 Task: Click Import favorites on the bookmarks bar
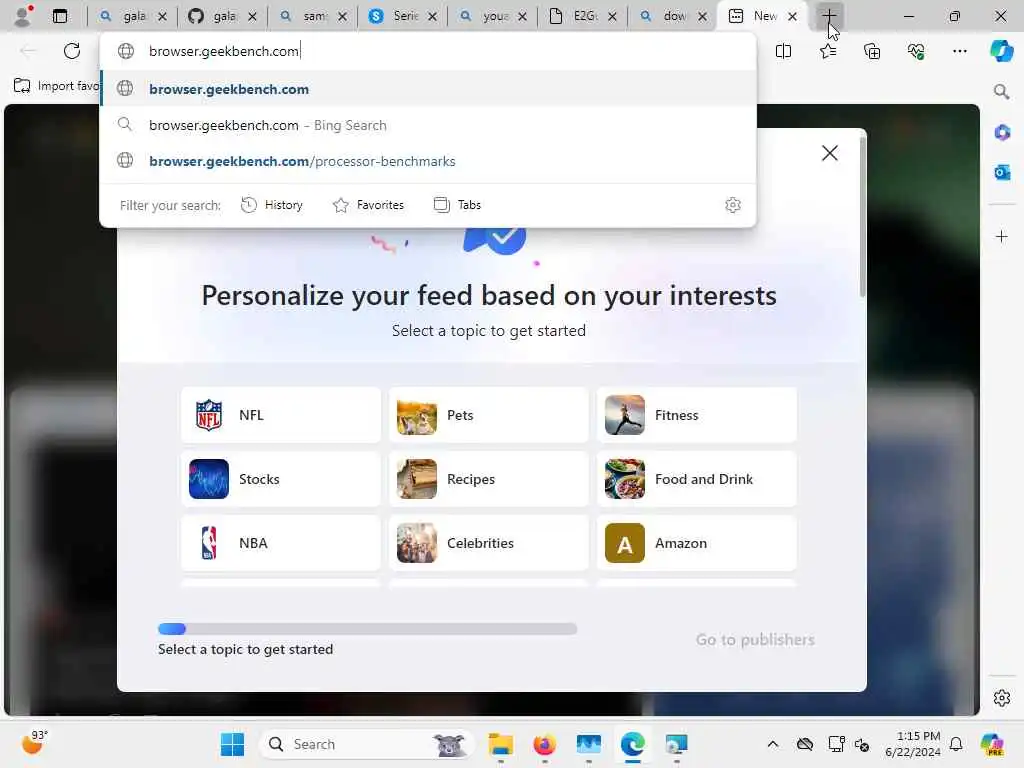coord(56,86)
